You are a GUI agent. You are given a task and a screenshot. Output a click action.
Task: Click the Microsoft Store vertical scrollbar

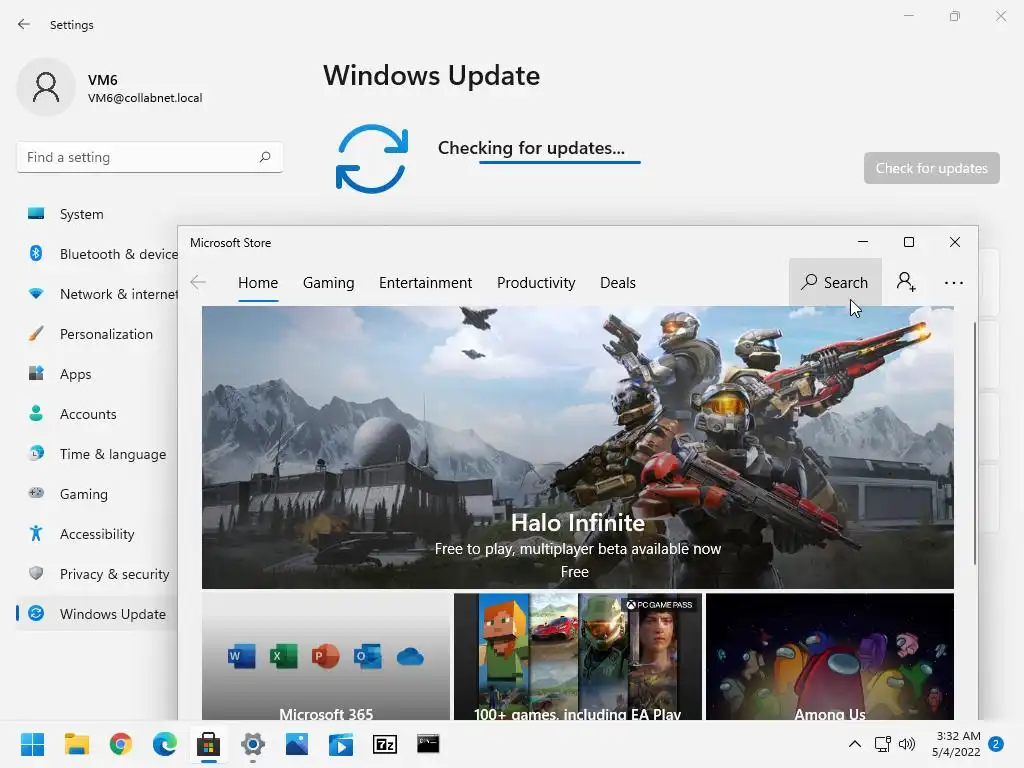click(974, 444)
